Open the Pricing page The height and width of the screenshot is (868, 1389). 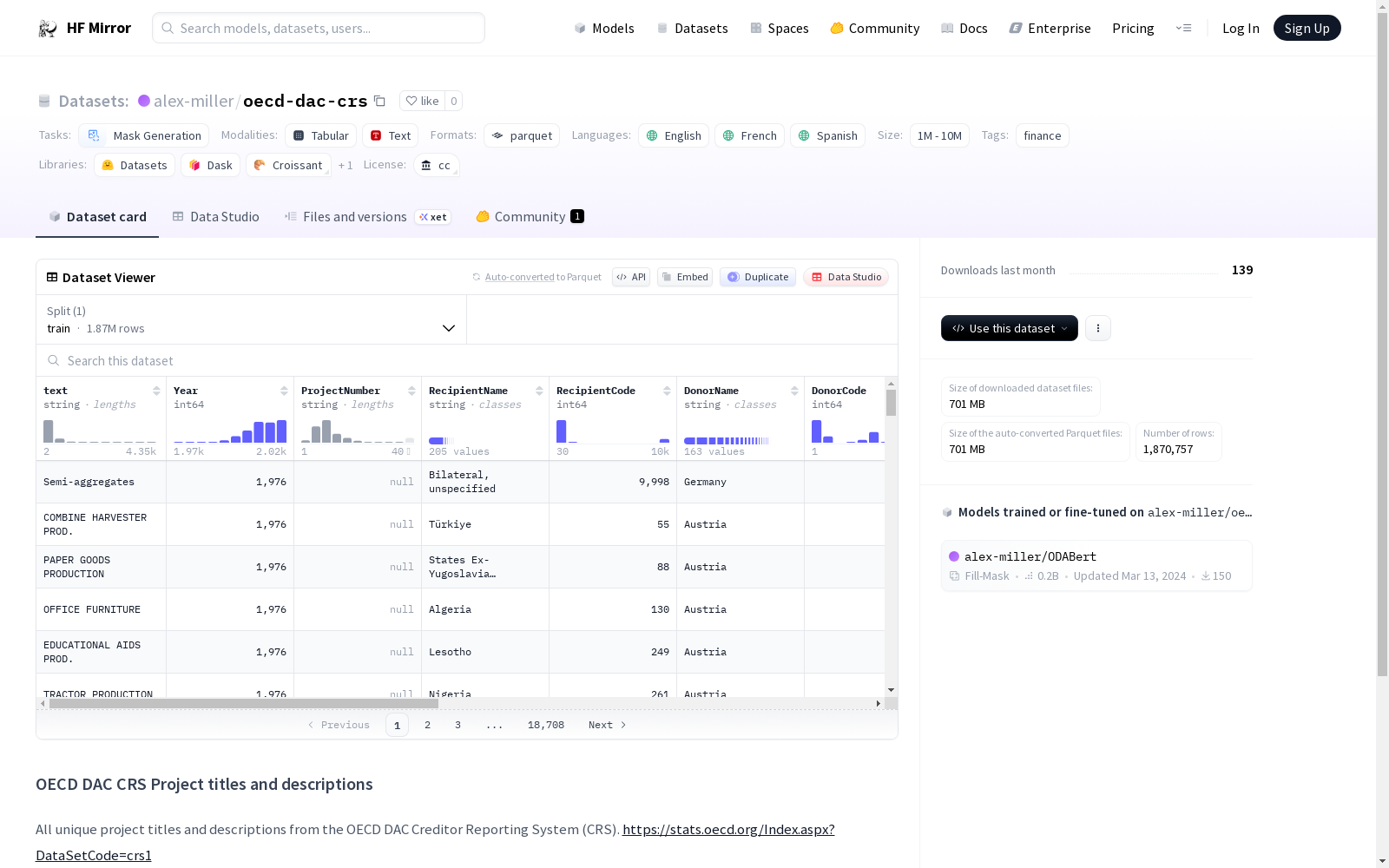(1133, 29)
